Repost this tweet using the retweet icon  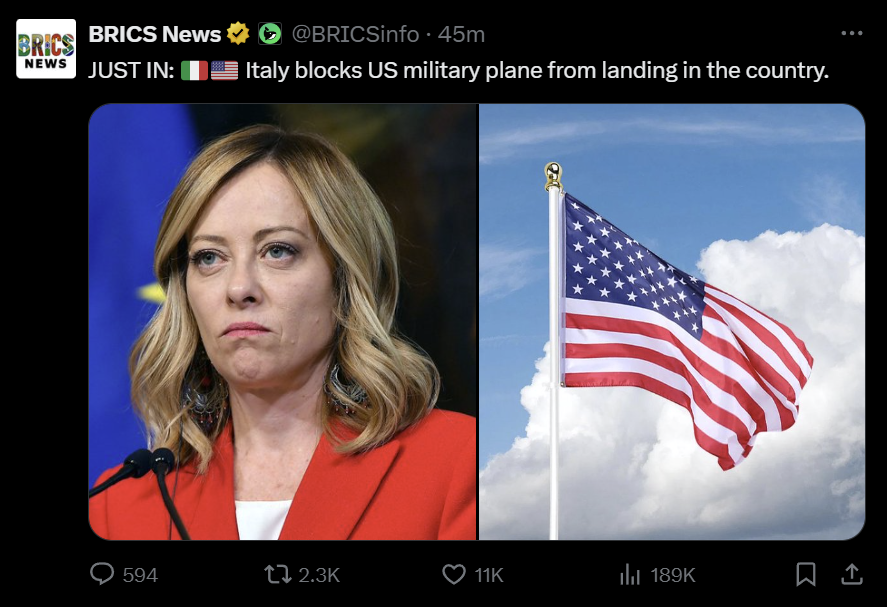(278, 574)
